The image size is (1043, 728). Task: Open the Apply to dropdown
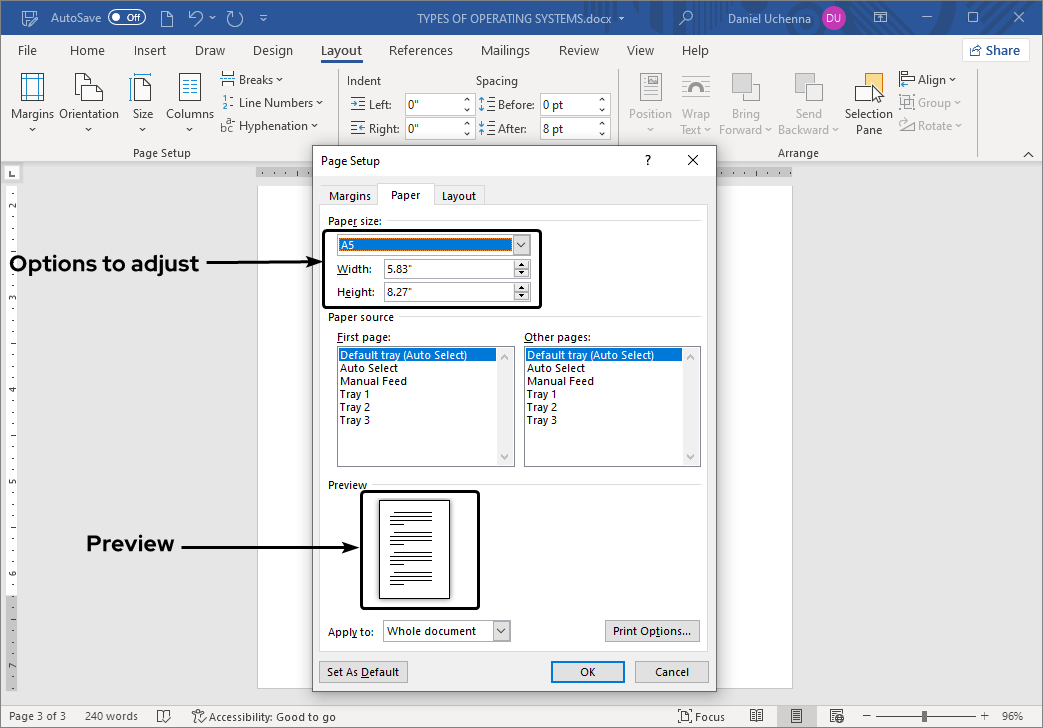click(x=501, y=631)
